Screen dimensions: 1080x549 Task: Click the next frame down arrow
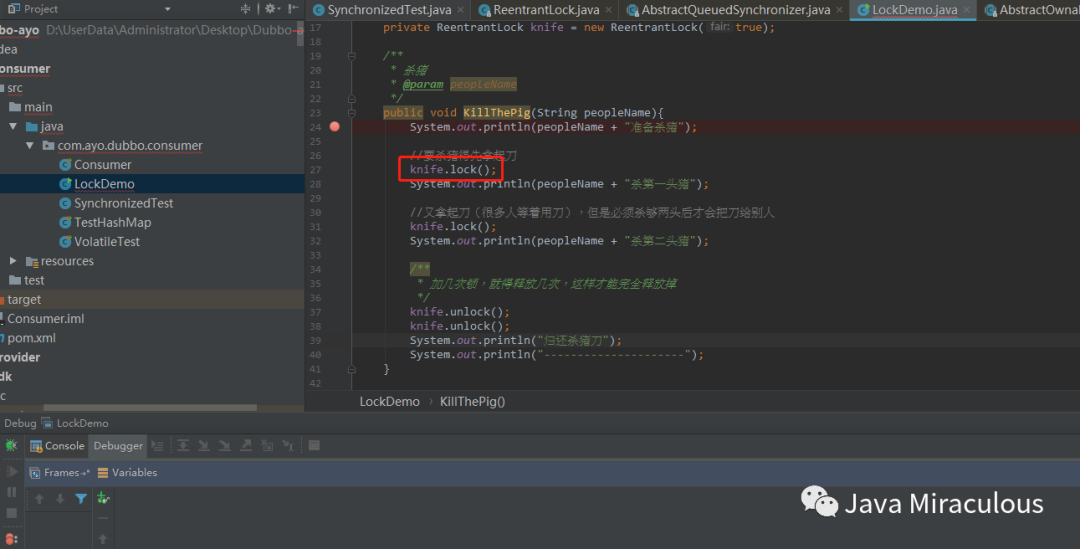tap(60, 499)
